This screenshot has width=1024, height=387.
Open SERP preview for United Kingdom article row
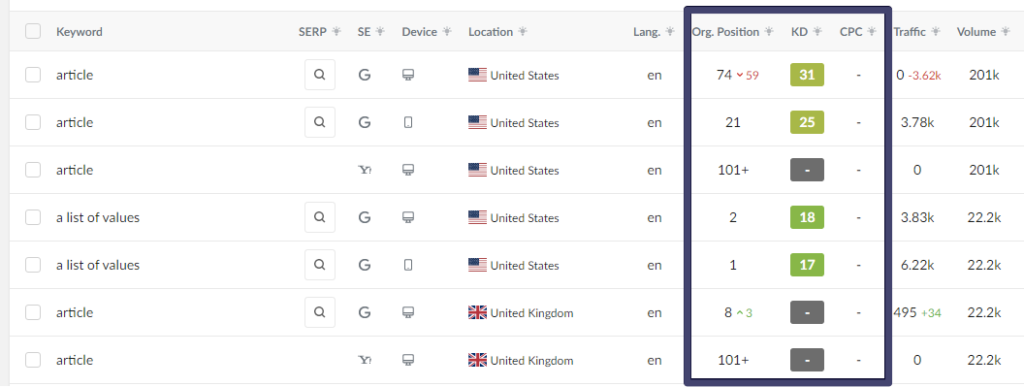[x=319, y=313]
